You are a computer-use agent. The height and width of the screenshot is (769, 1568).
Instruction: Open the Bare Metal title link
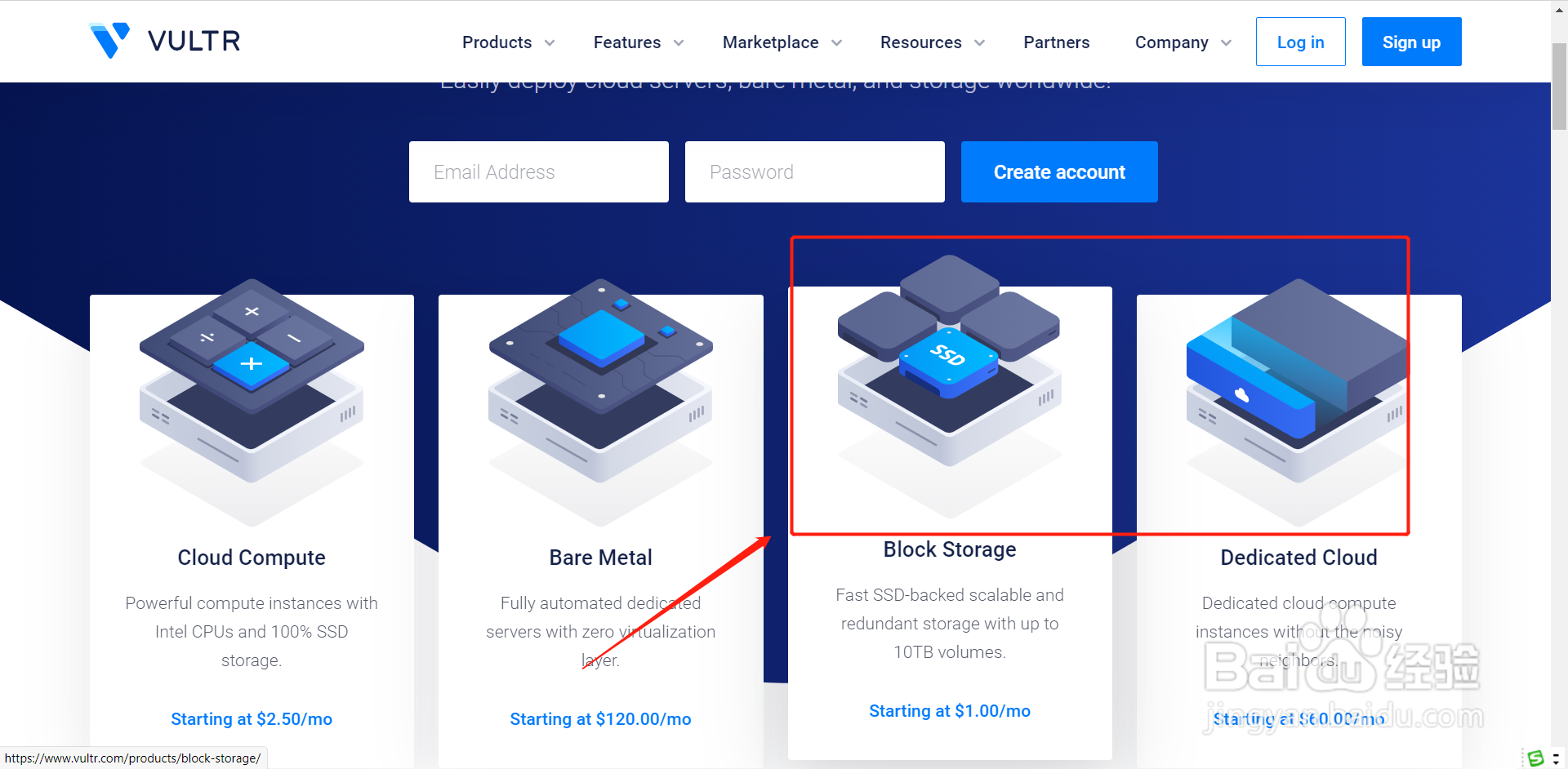601,558
